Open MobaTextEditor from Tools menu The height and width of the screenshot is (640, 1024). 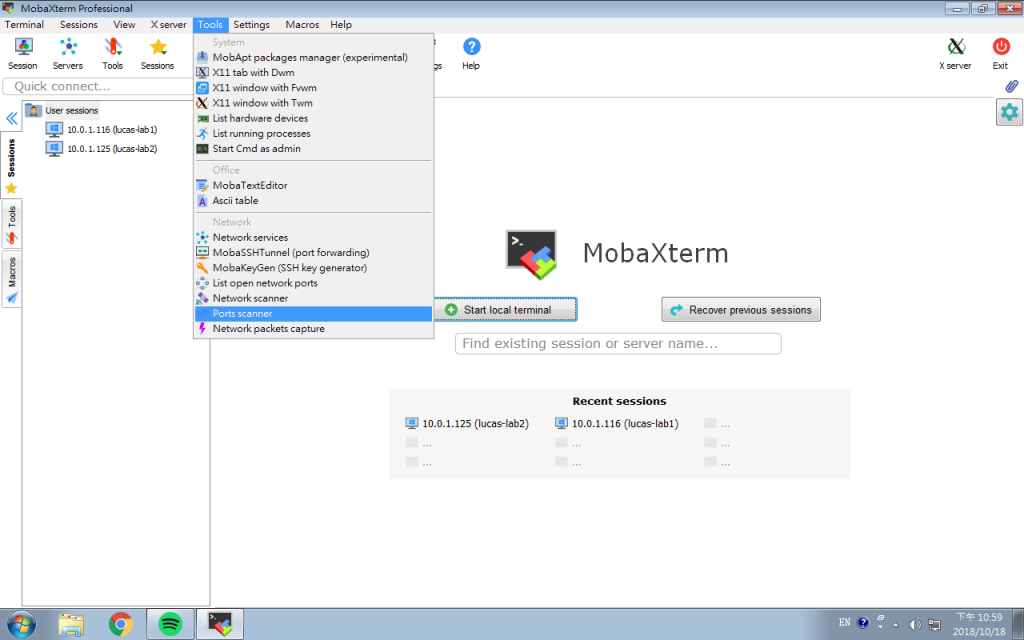(x=313, y=185)
